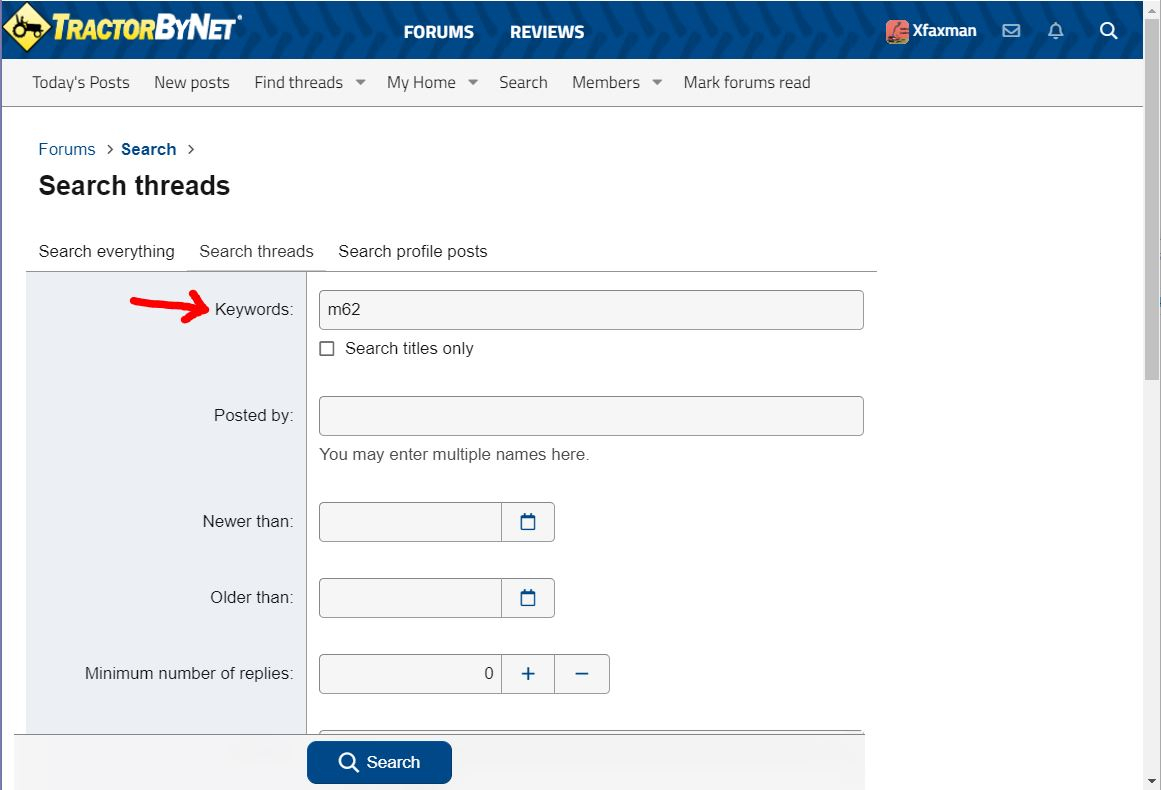
Task: Open the alerts bell icon
Action: (x=1055, y=31)
